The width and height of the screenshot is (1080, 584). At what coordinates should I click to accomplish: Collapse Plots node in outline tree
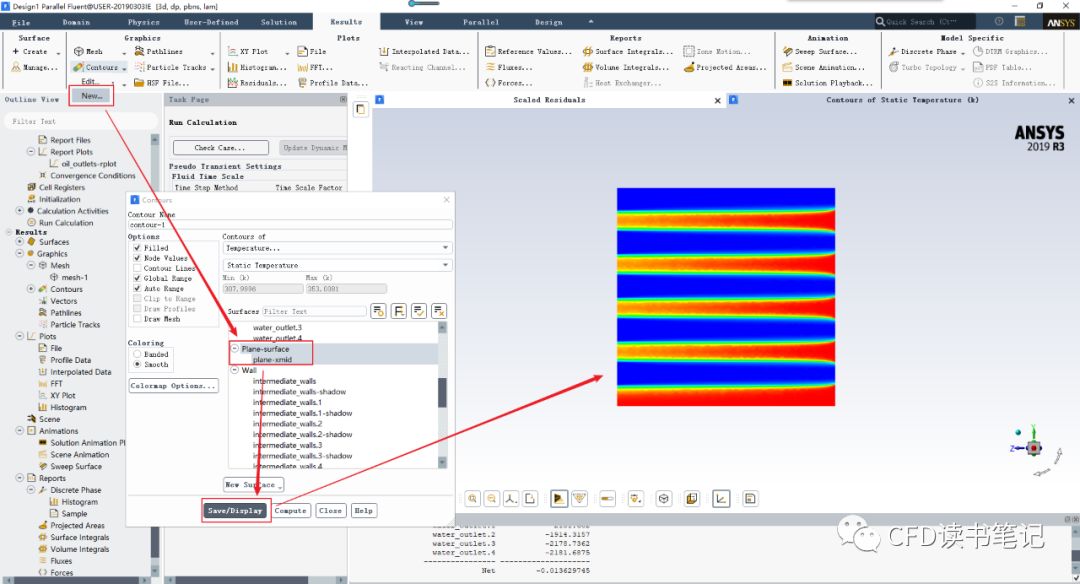(19, 336)
